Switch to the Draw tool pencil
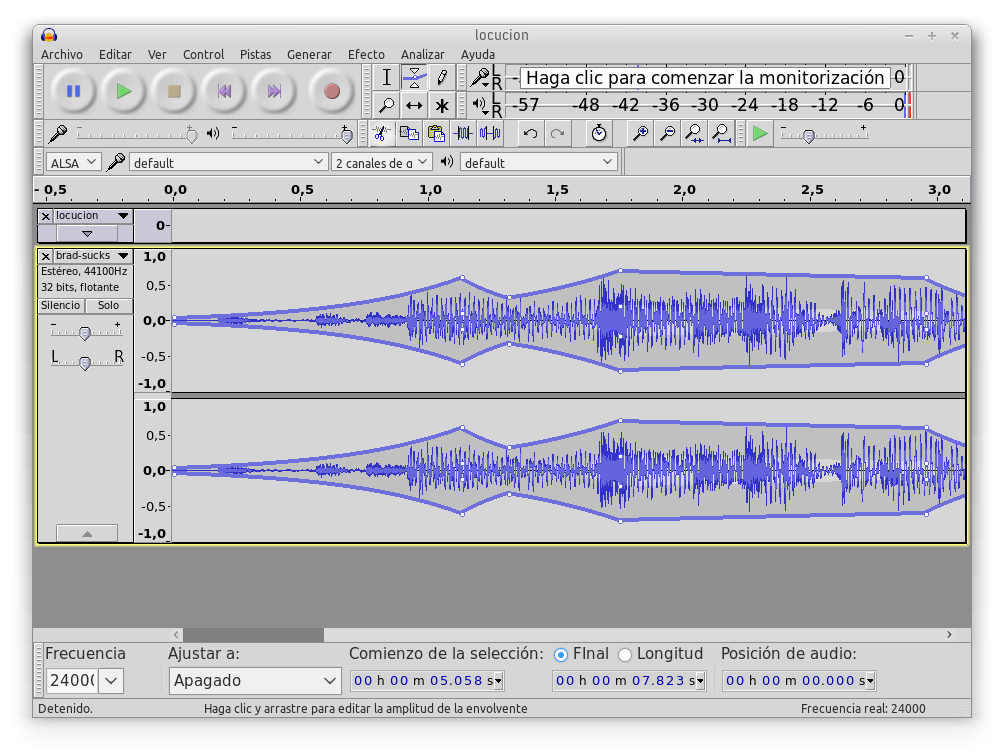The width and height of the screenshot is (1003, 754). [443, 77]
